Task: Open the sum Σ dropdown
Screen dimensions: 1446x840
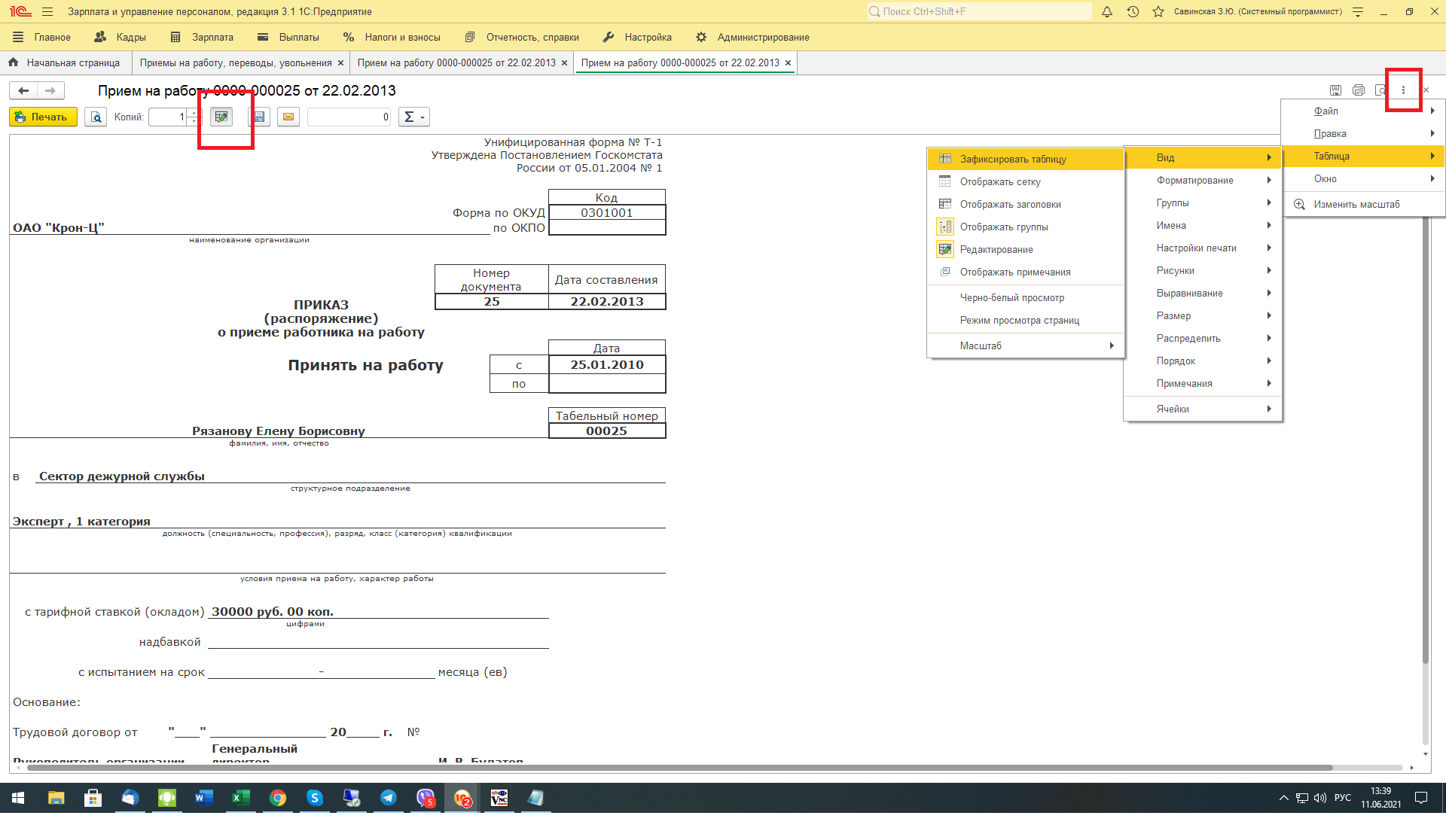Action: point(413,117)
